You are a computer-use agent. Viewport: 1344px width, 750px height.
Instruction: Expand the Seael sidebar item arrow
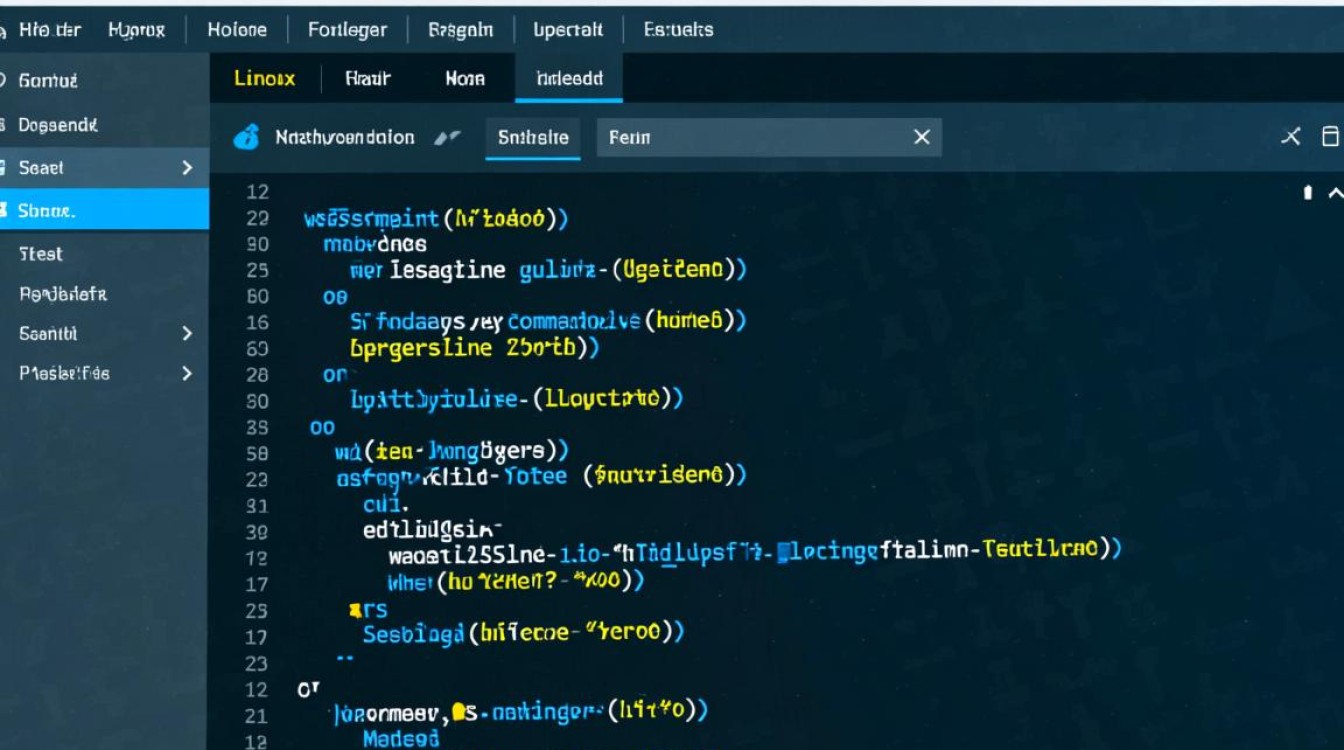[x=187, y=168]
